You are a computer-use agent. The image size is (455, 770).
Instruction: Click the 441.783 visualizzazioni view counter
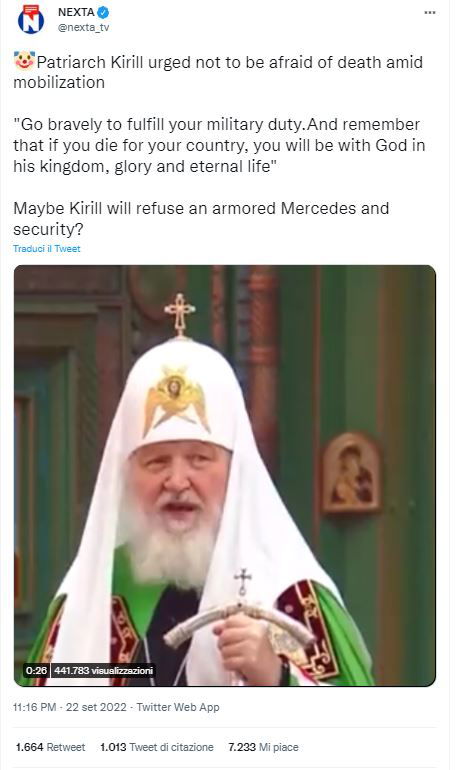coord(104,670)
